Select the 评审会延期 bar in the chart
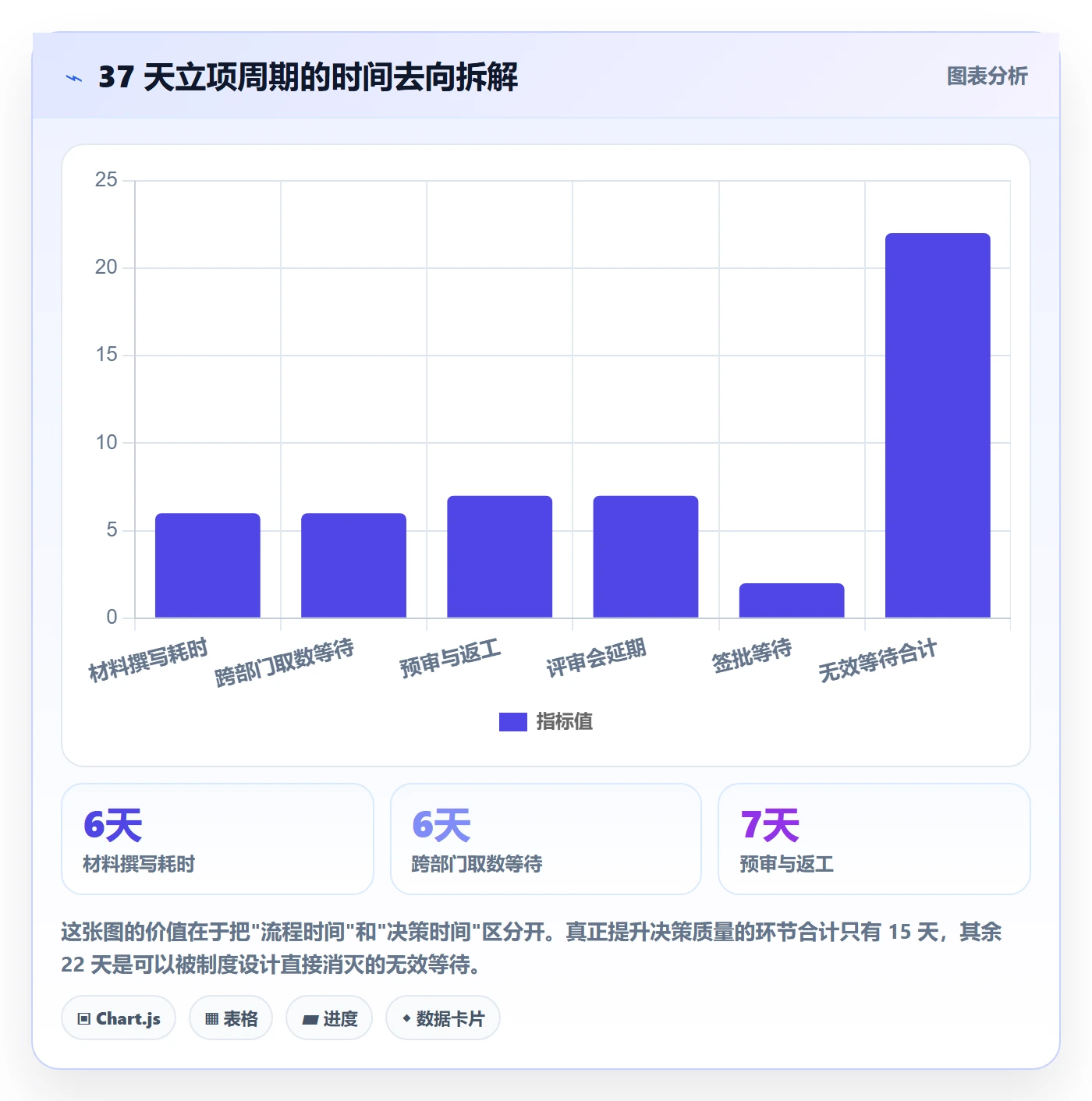The image size is (1092, 1101). coord(645,557)
